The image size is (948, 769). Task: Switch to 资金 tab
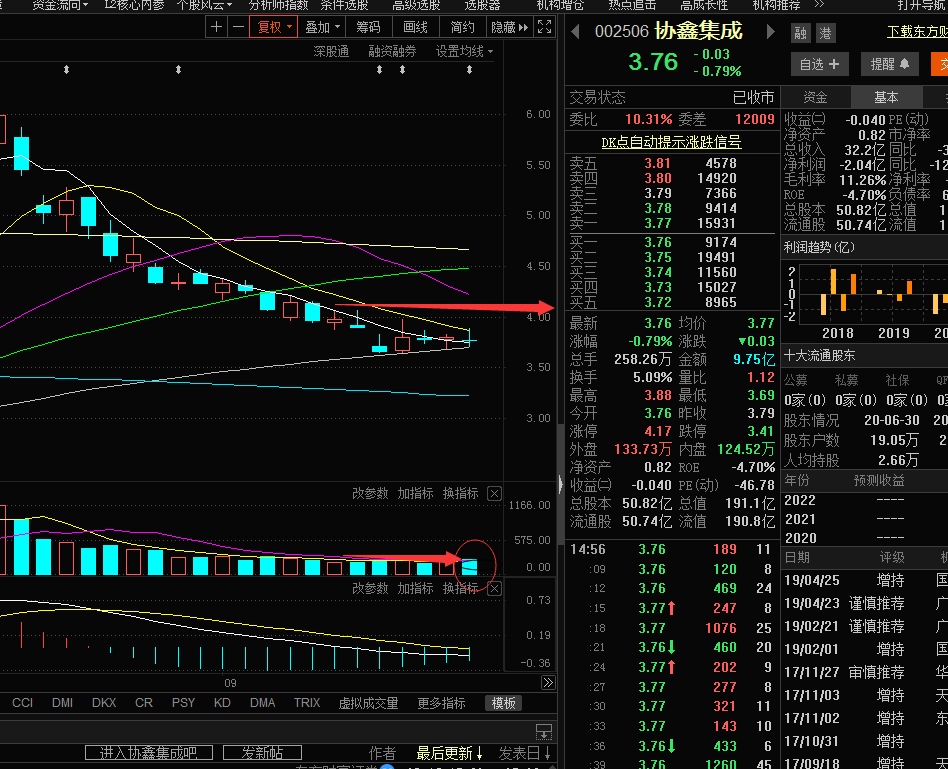815,97
